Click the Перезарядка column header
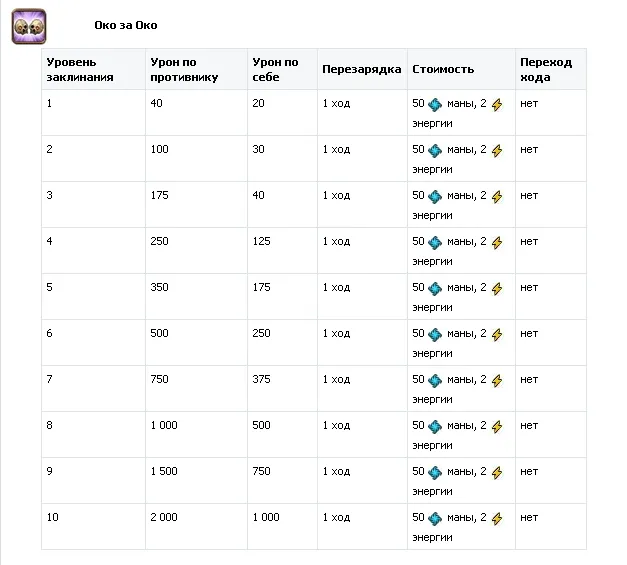Screen dimensions: 627x565 (x=362, y=69)
